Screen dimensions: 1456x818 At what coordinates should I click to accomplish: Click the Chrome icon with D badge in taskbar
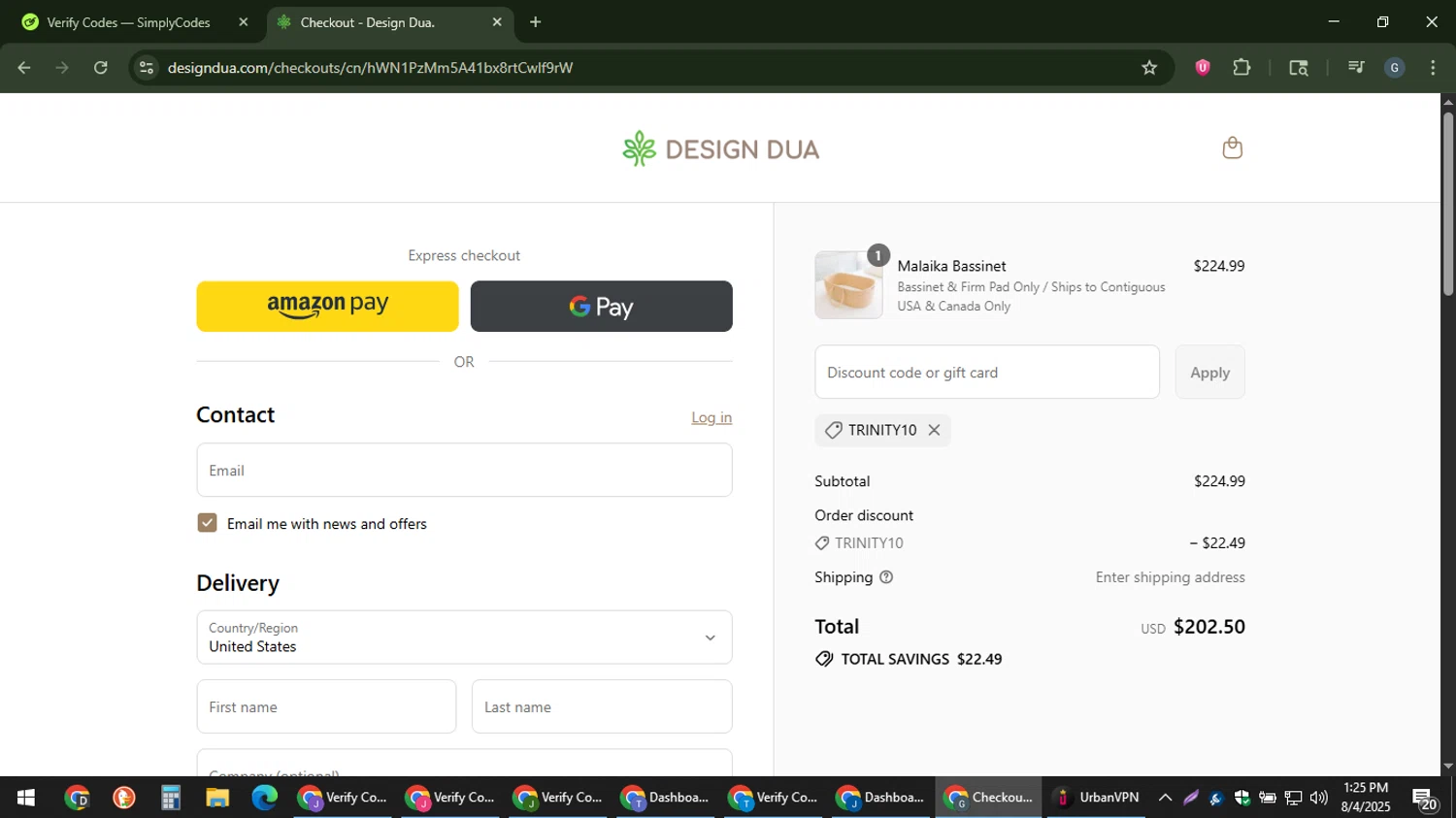(x=77, y=798)
